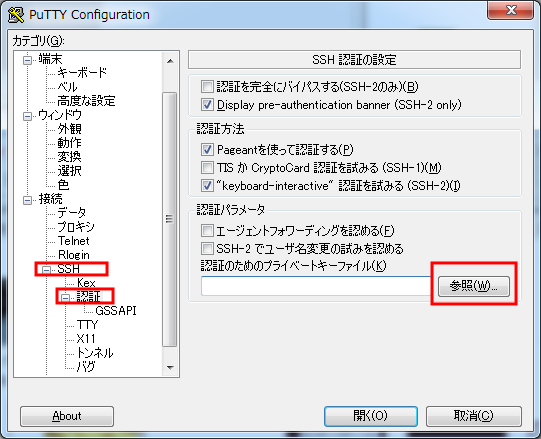Select 動作 category item
Viewport: 541px width, 439px height.
[x=69, y=143]
